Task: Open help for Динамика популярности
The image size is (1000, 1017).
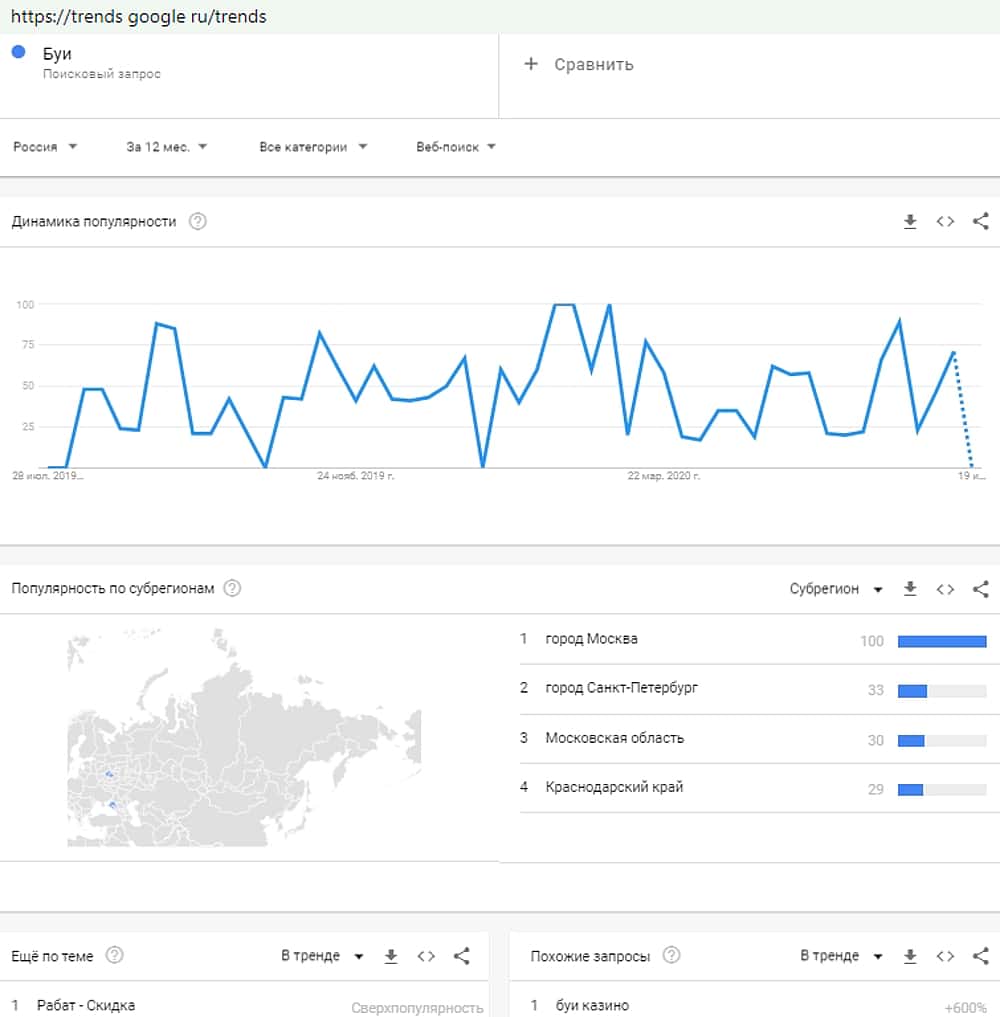Action: [x=198, y=222]
